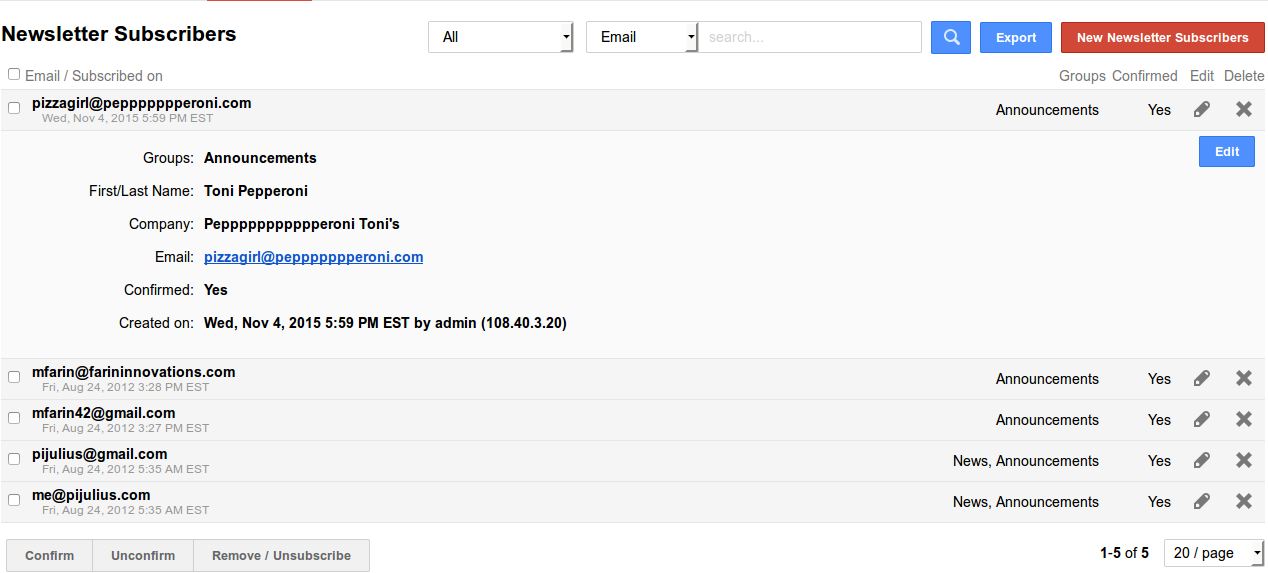Edit pijulius@gmail.com with pencil icon
The image size is (1268, 573).
[x=1202, y=461]
